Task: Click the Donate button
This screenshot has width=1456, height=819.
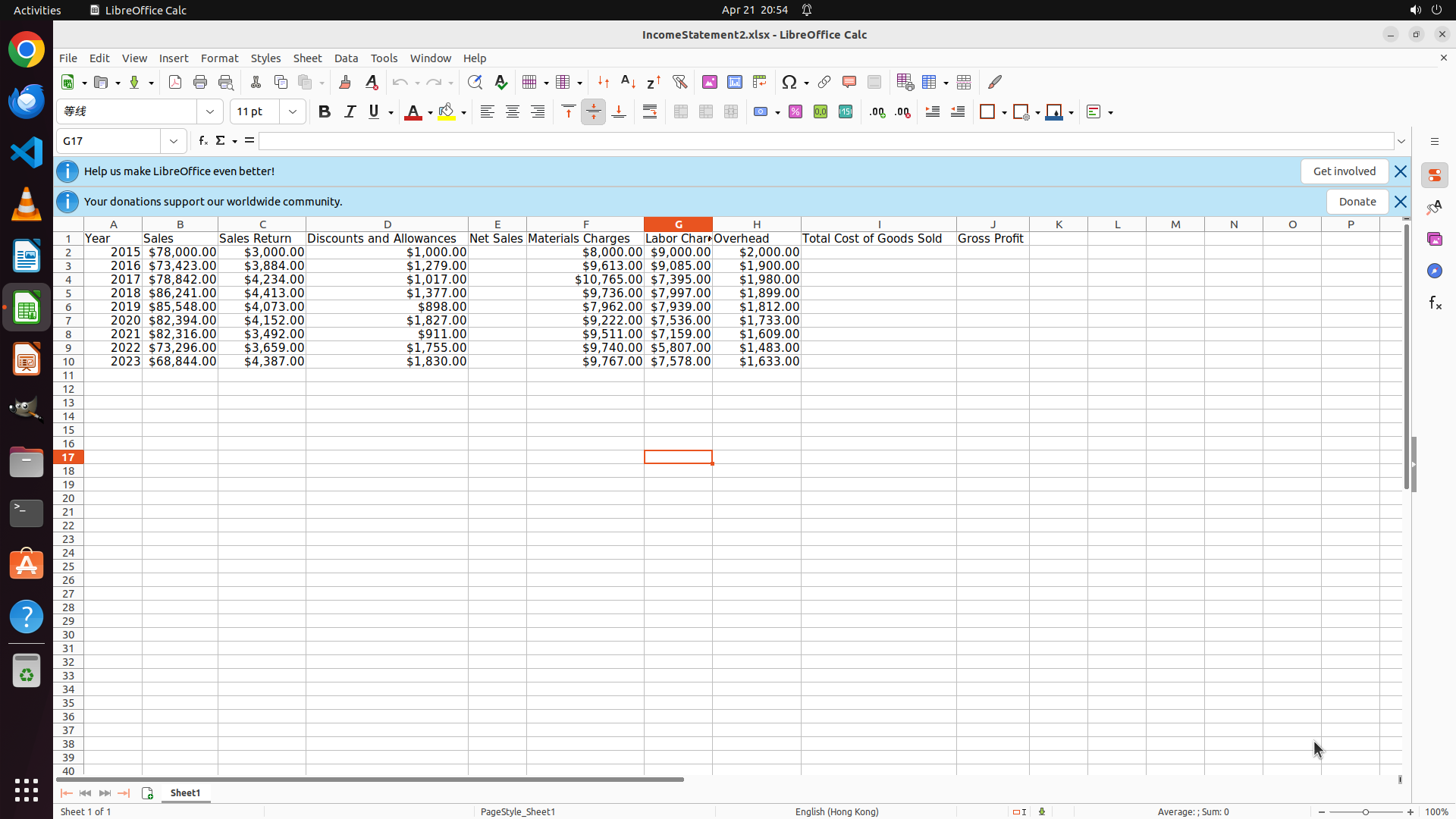Action: [1357, 202]
